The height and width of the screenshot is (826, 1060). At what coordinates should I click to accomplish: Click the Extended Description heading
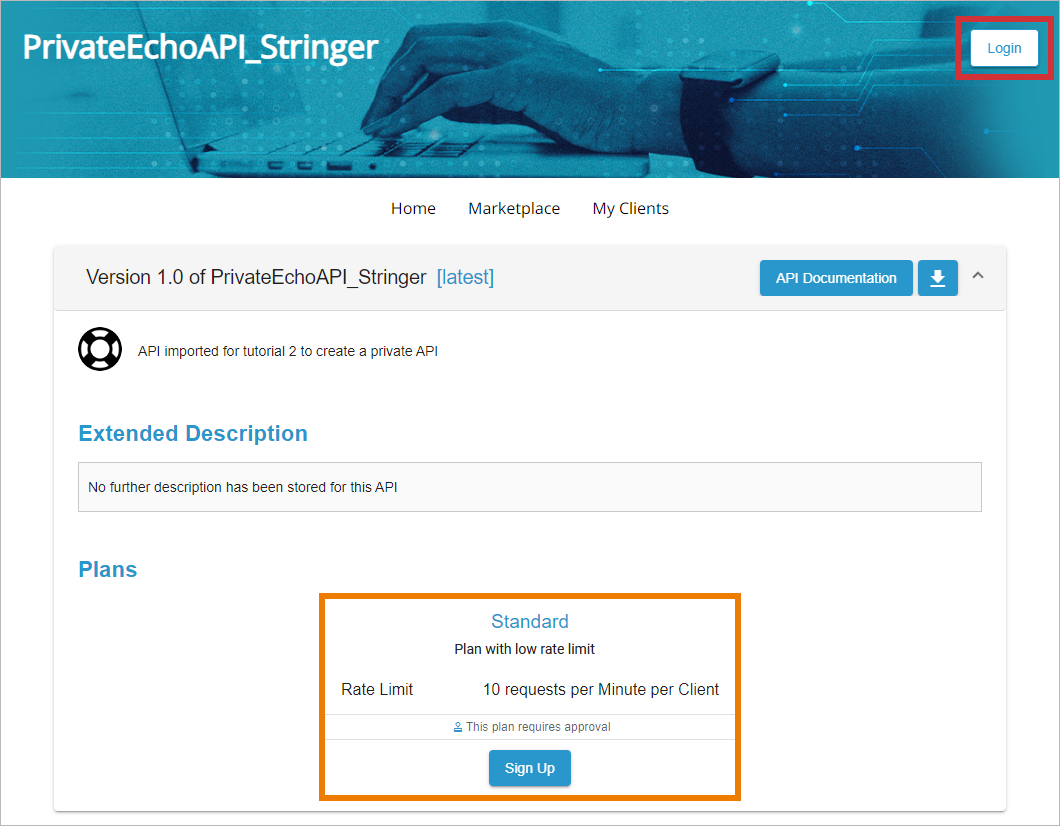(193, 433)
